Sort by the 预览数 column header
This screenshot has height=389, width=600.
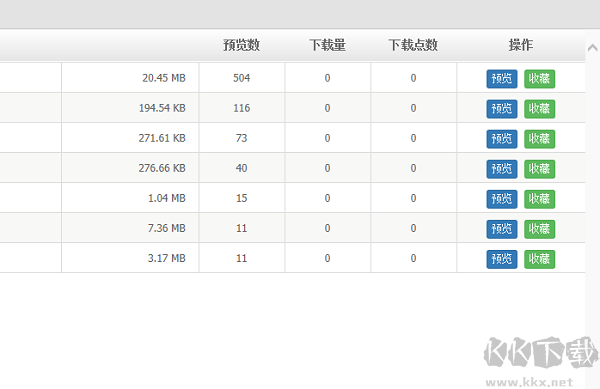[241, 45]
